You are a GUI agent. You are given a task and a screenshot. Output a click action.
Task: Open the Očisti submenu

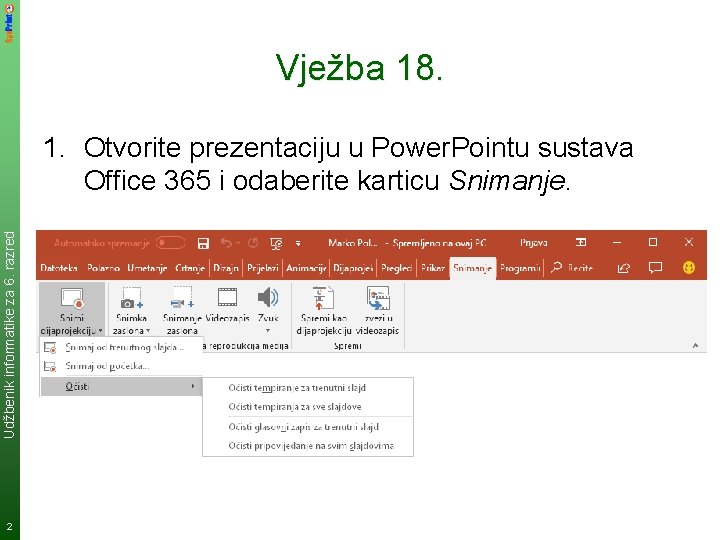tap(121, 386)
